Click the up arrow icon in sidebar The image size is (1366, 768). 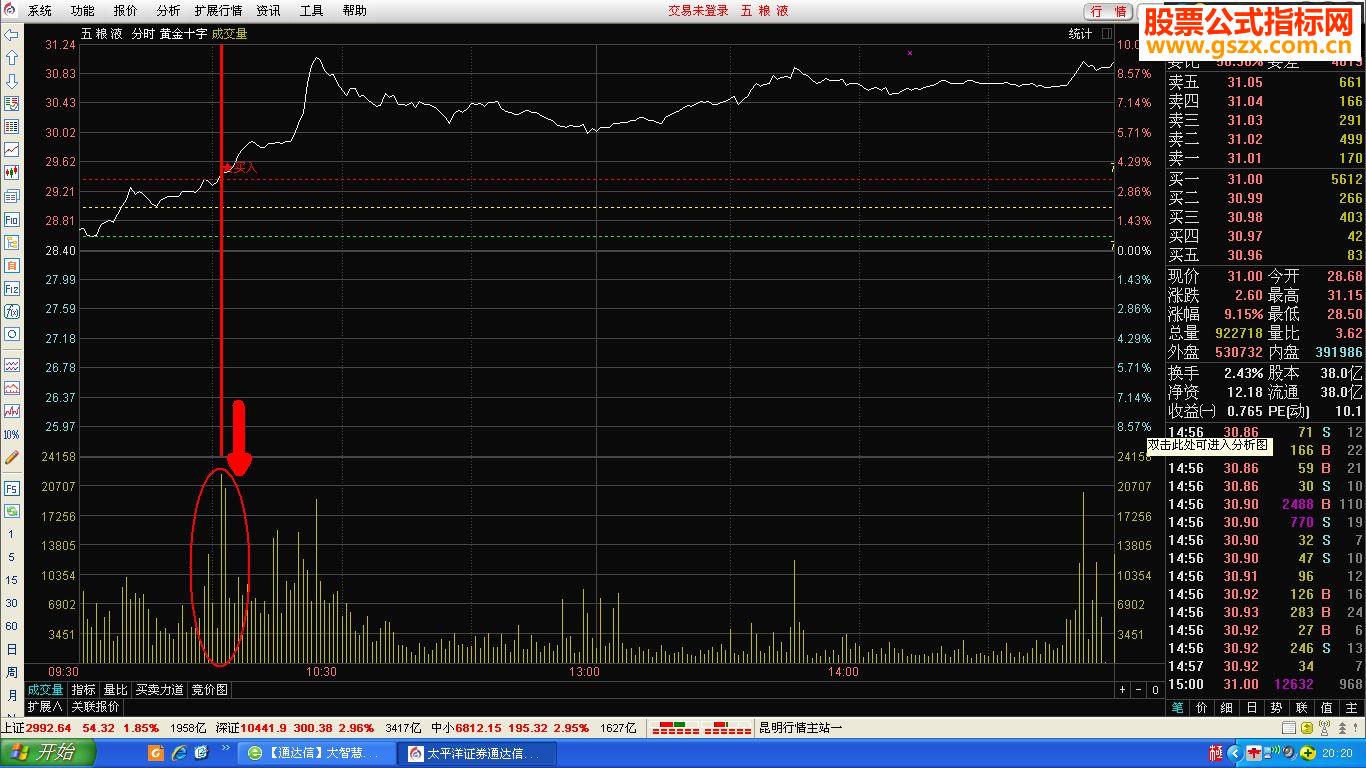pos(12,58)
